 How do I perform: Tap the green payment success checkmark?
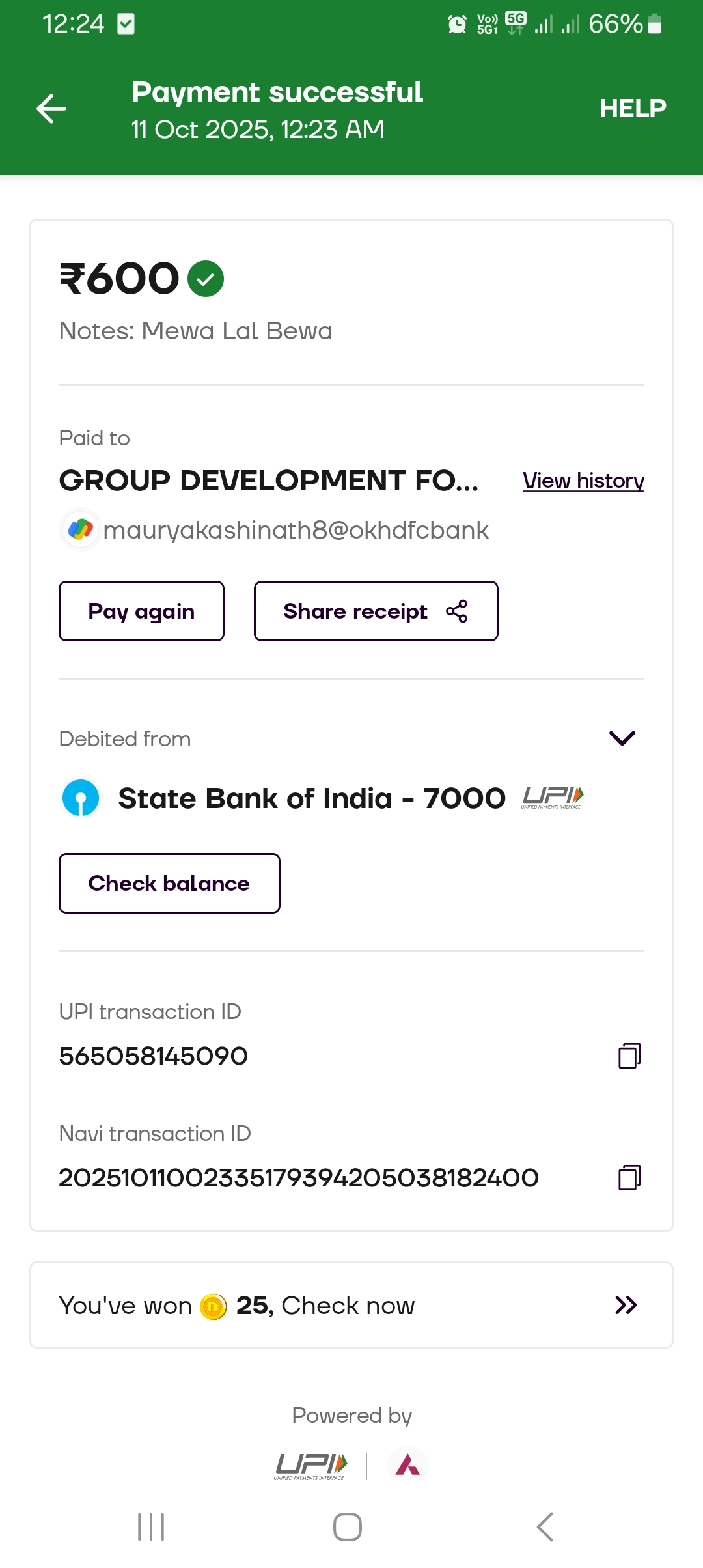[206, 279]
